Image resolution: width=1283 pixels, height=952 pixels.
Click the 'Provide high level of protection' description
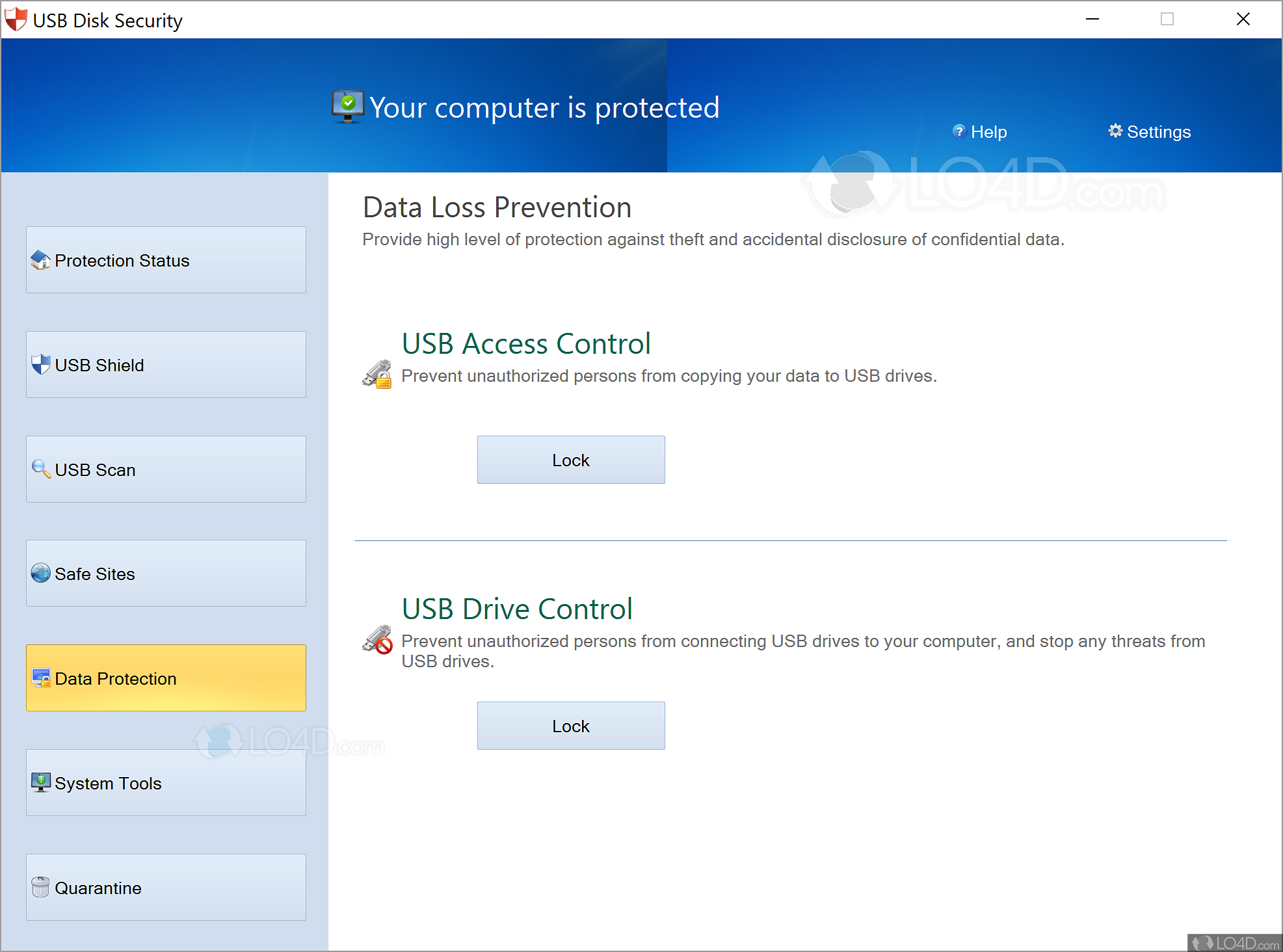(x=713, y=239)
